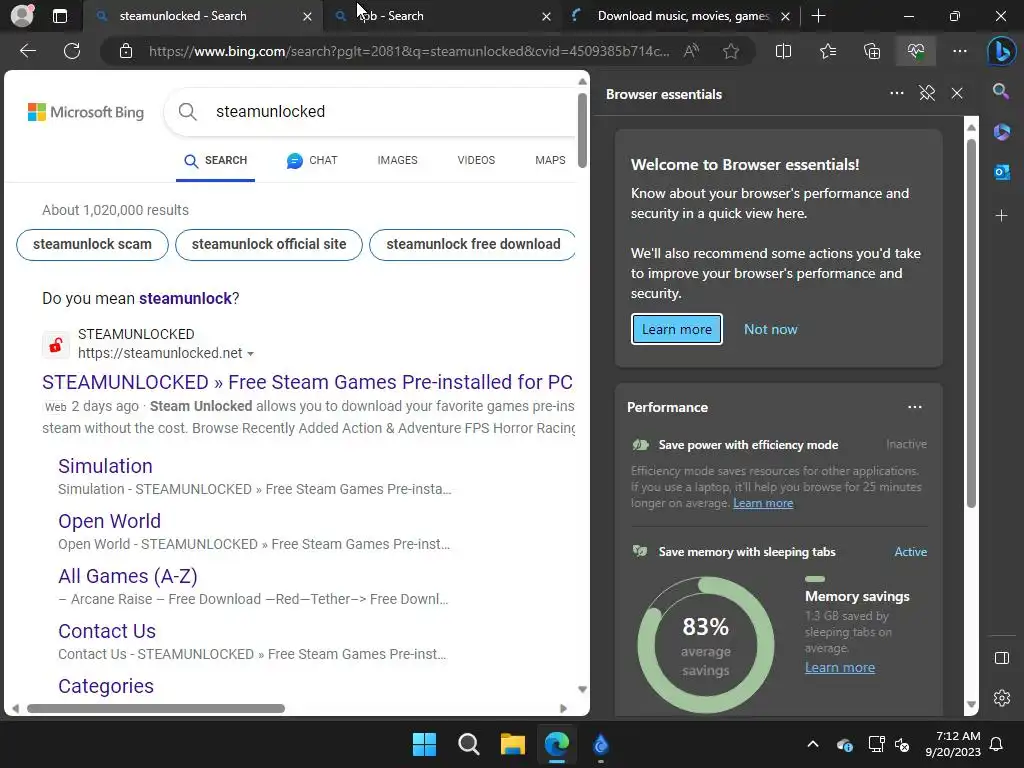This screenshot has width=1024, height=768.
Task: Open STEAMUNLOCKED Free Steam Games result
Action: (x=307, y=382)
